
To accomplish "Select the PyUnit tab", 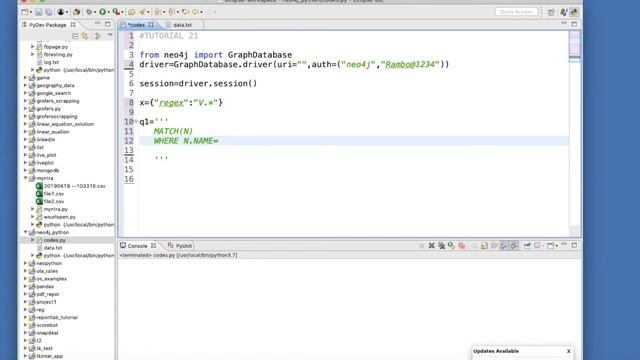I will (x=180, y=246).
